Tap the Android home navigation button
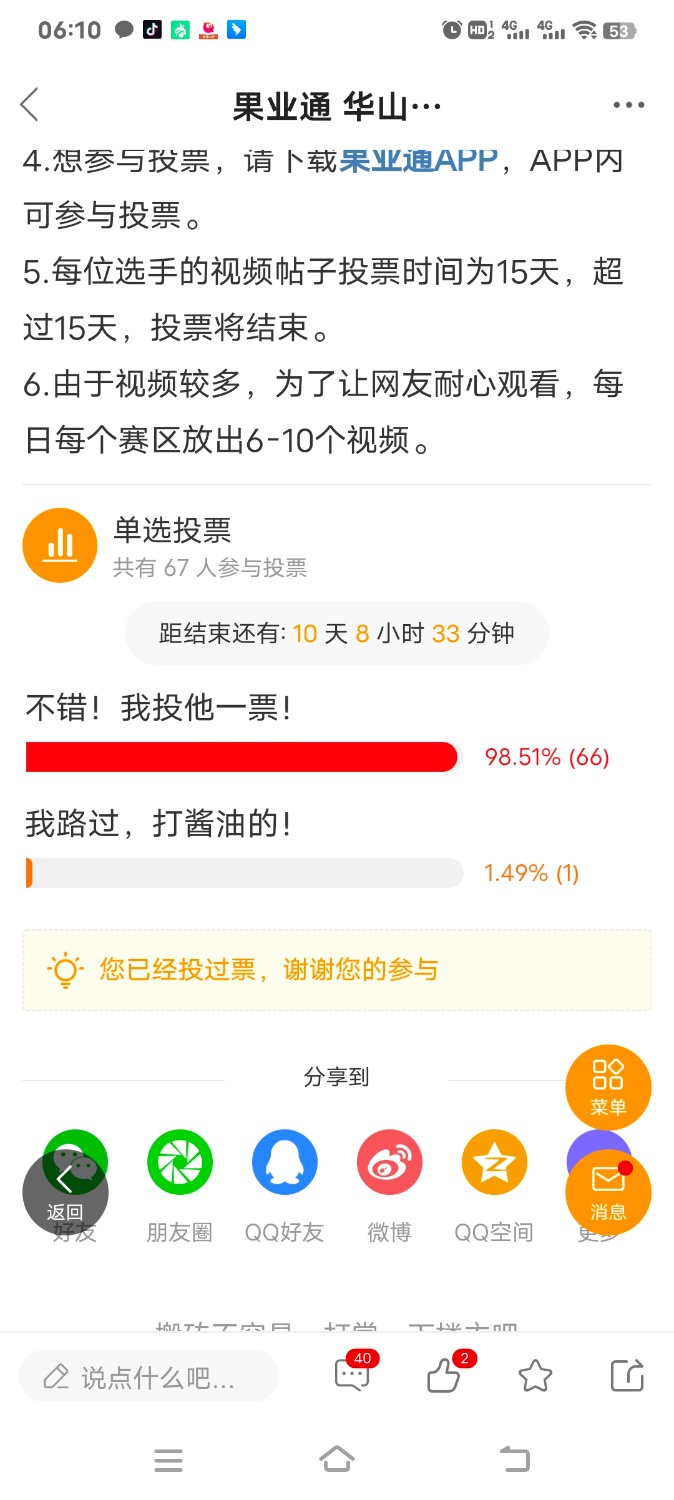The height and width of the screenshot is (1500, 674). pyautogui.click(x=337, y=1460)
